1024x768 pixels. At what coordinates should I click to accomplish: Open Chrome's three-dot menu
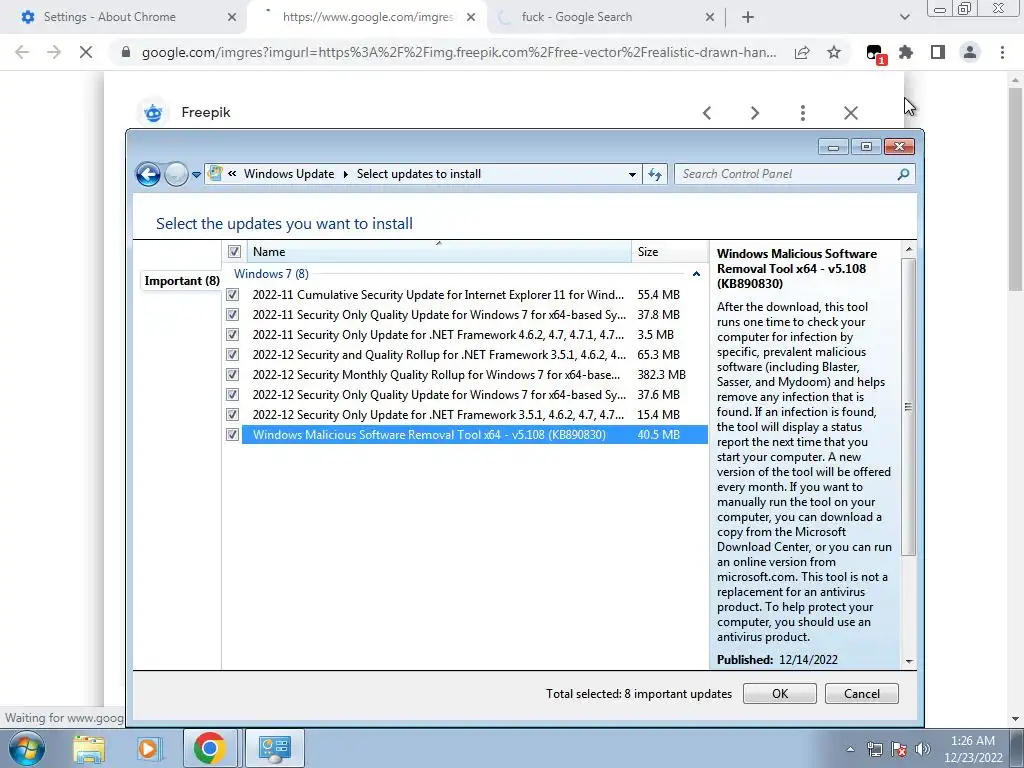(1002, 52)
